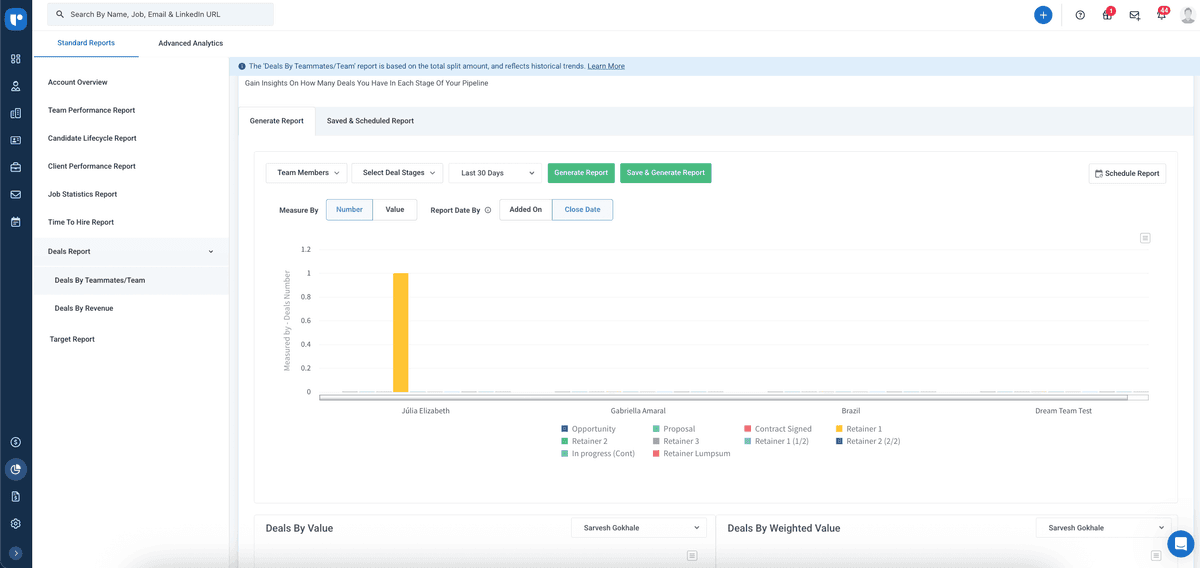Open the deals dollar icon in sidebar
The height and width of the screenshot is (568, 1200).
pyautogui.click(x=16, y=442)
